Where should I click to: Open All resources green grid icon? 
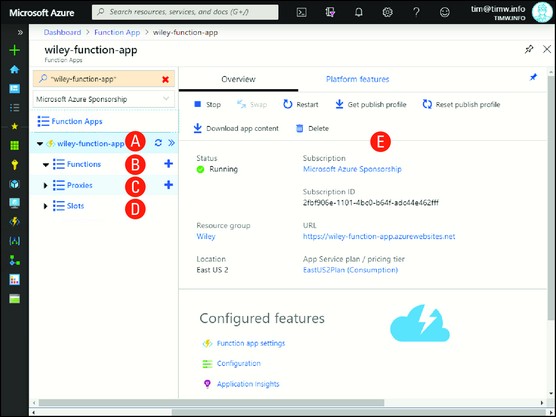pos(15,145)
